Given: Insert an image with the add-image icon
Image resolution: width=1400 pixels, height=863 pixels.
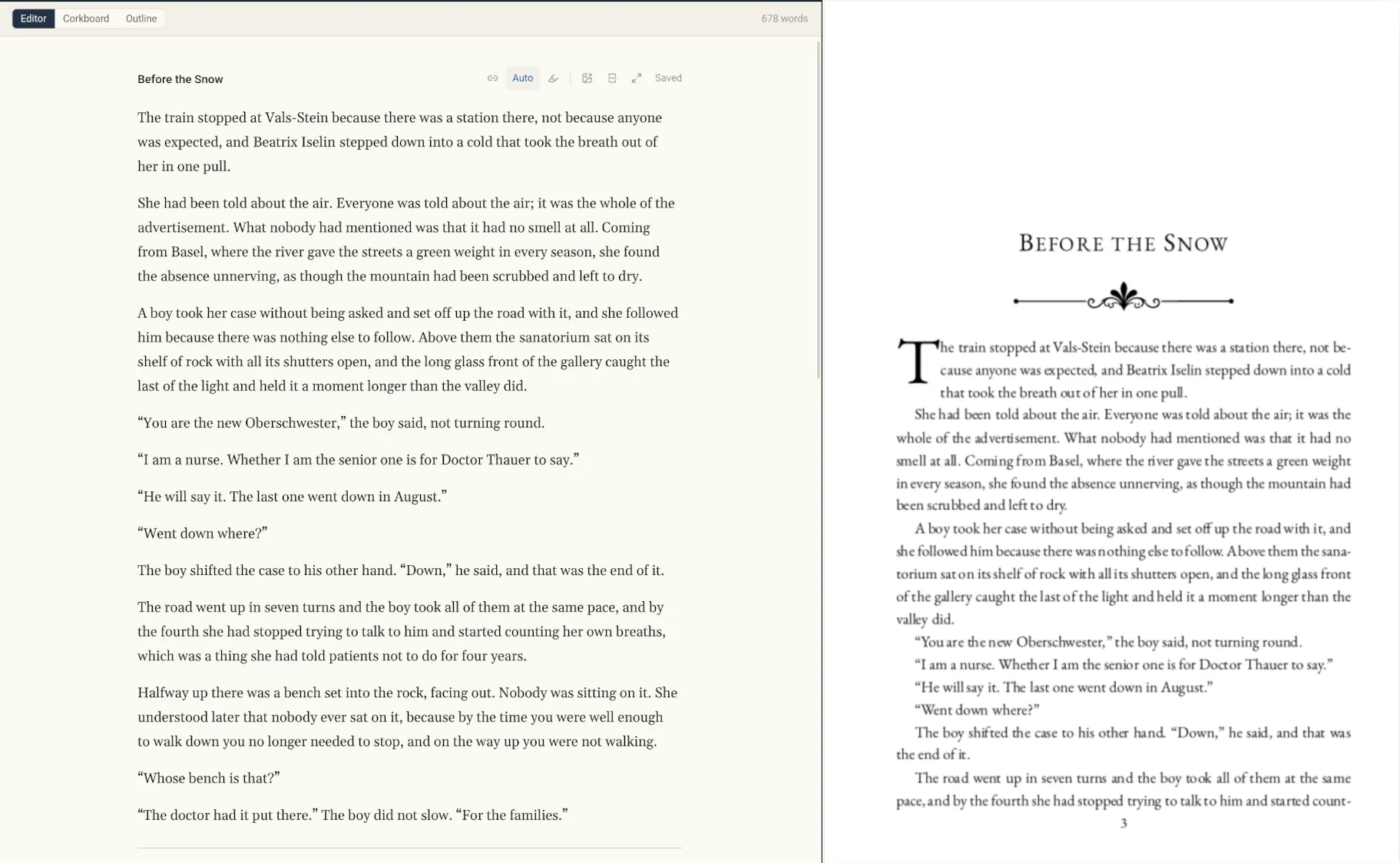Looking at the screenshot, I should [x=587, y=78].
